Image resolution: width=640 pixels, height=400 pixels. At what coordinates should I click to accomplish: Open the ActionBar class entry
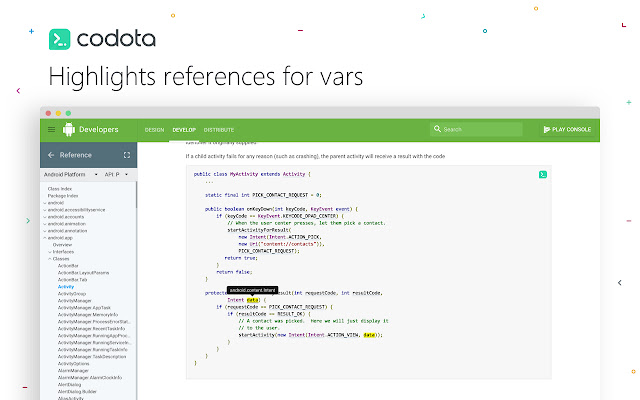tap(68, 266)
